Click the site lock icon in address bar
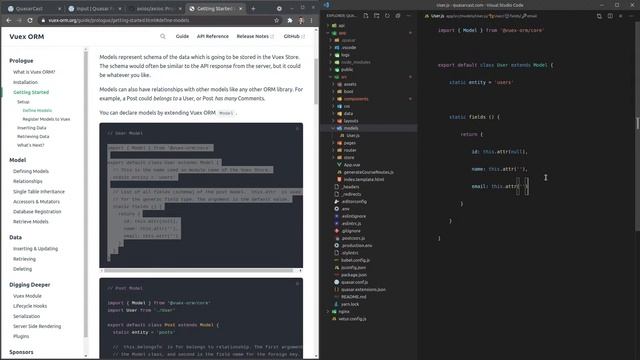The image size is (640, 360). [43, 20]
